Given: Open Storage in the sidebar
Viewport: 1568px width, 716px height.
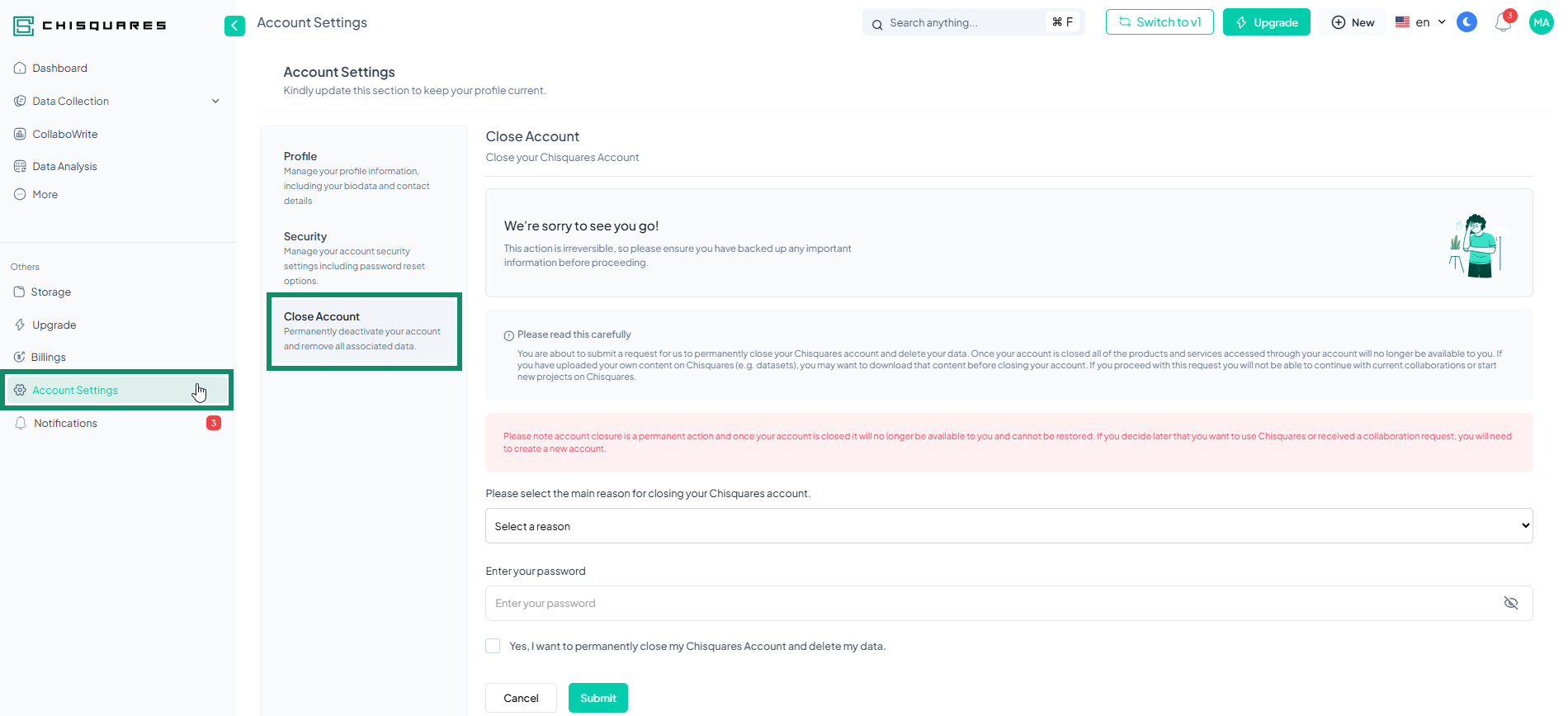Looking at the screenshot, I should tap(50, 292).
